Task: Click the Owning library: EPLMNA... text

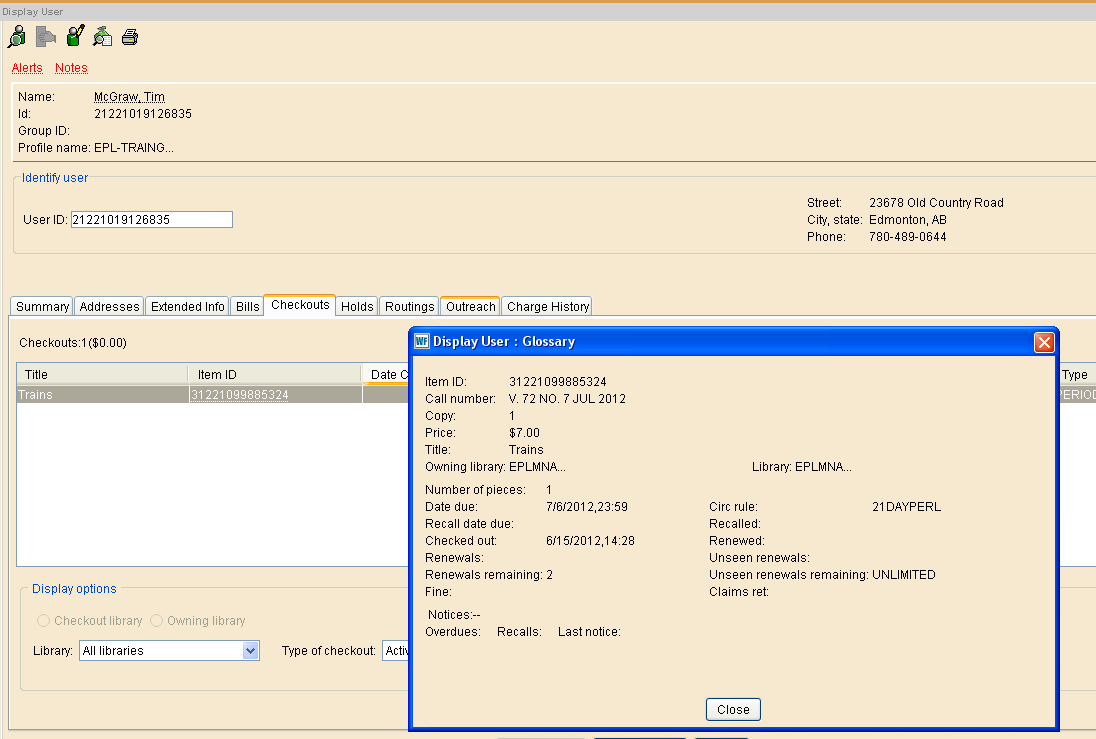Action: tap(495, 467)
